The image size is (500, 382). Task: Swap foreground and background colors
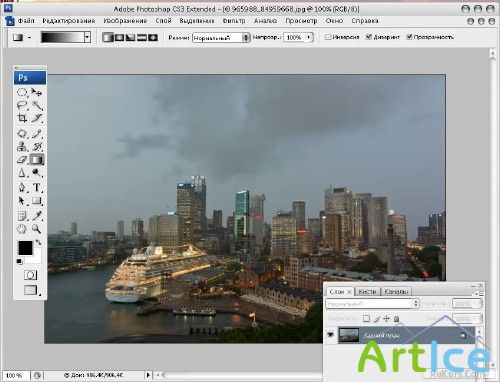pyautogui.click(x=38, y=243)
